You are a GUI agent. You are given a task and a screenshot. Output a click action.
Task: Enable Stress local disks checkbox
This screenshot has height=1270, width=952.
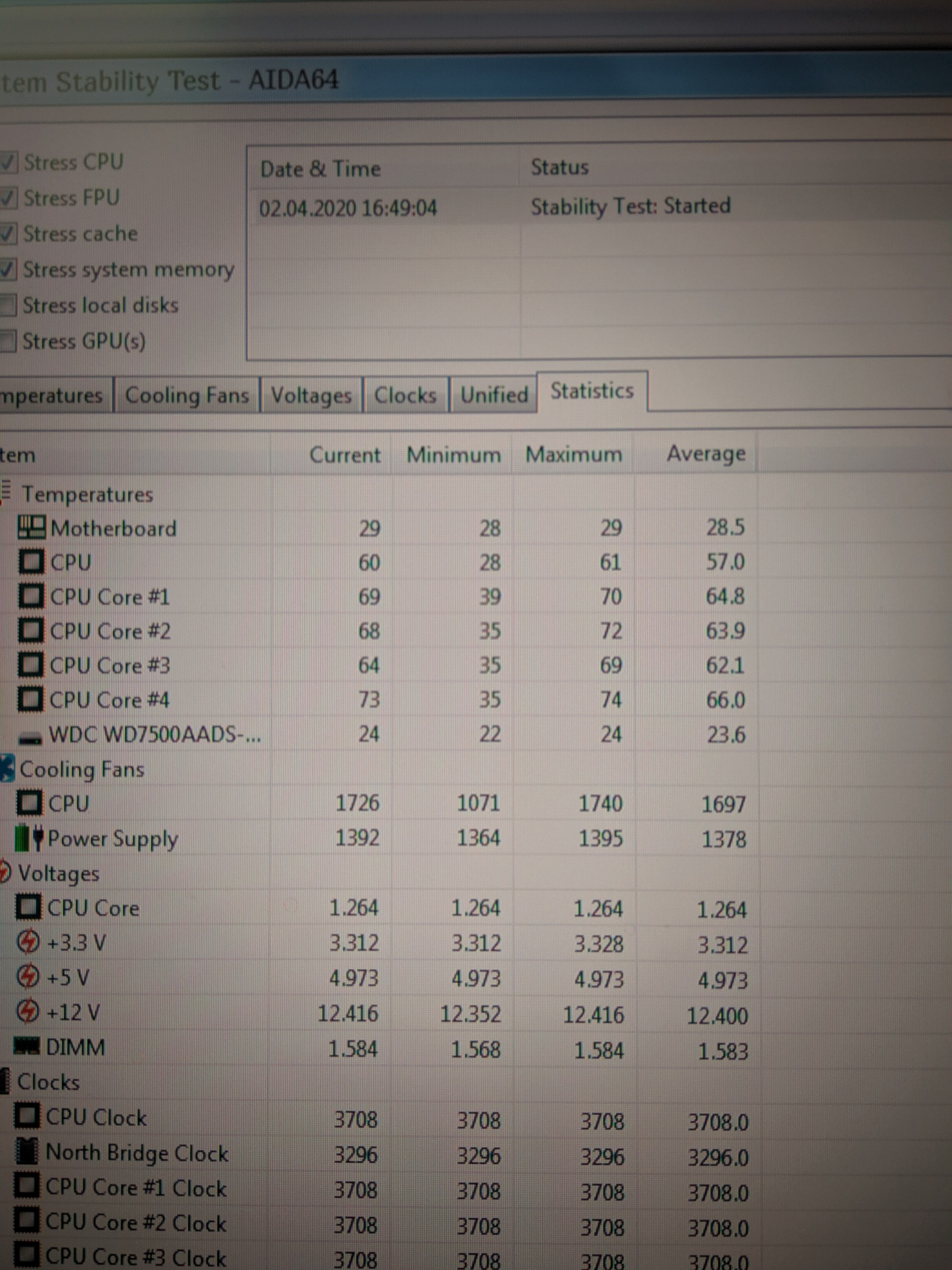pyautogui.click(x=7, y=306)
